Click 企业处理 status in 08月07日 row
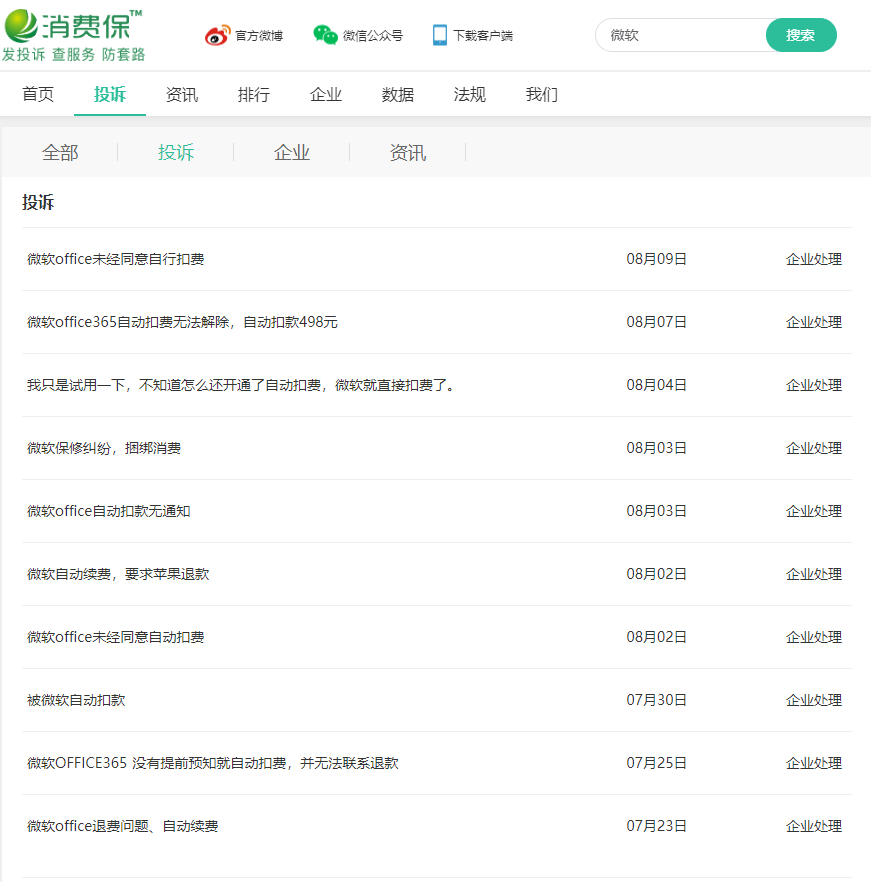This screenshot has width=871, height=882. pyautogui.click(x=814, y=322)
